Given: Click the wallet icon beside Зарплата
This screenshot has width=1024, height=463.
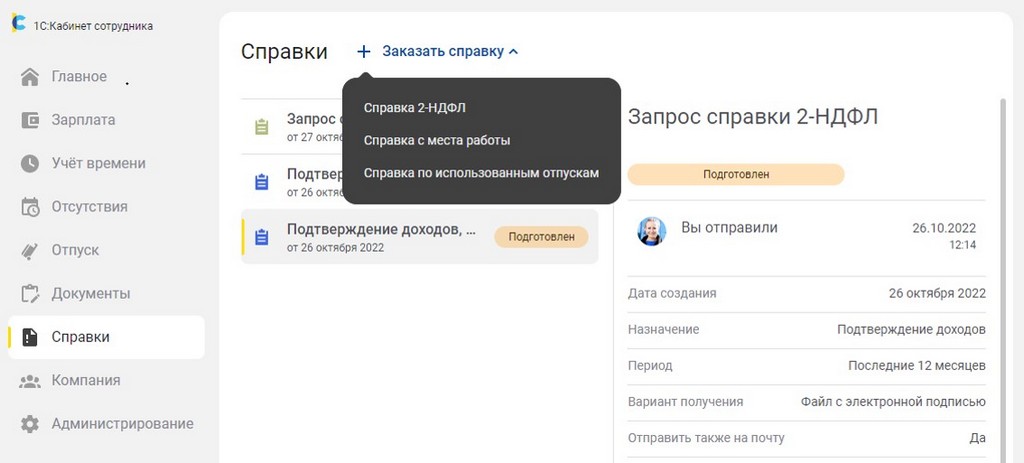Looking at the screenshot, I should (30, 120).
